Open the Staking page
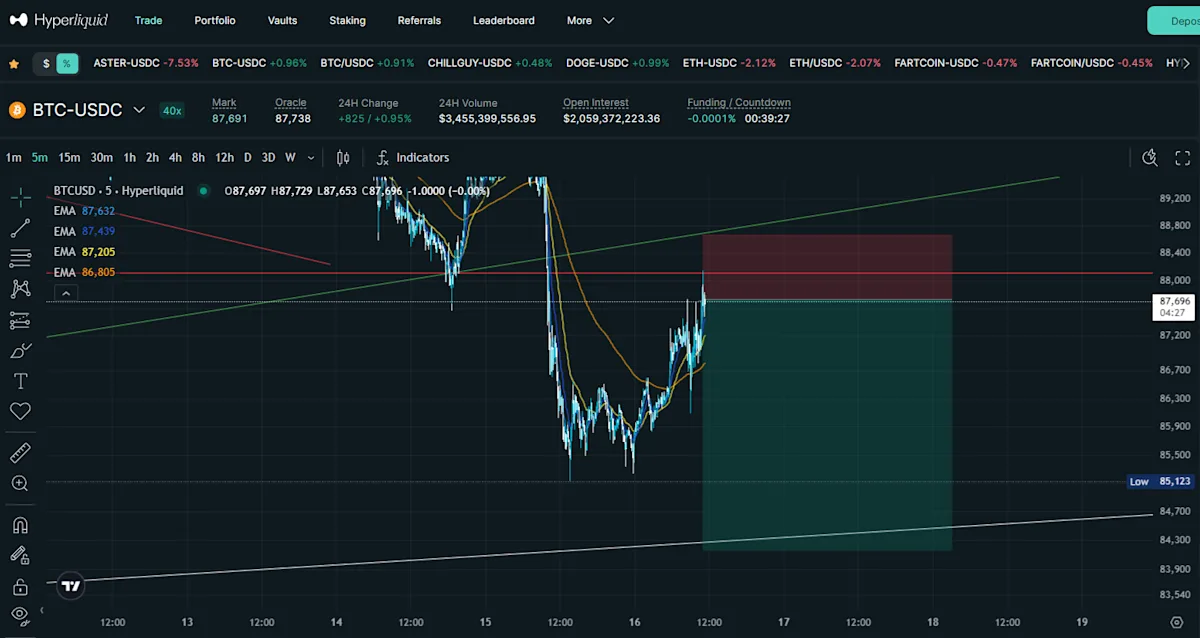This screenshot has width=1200, height=638. (347, 20)
